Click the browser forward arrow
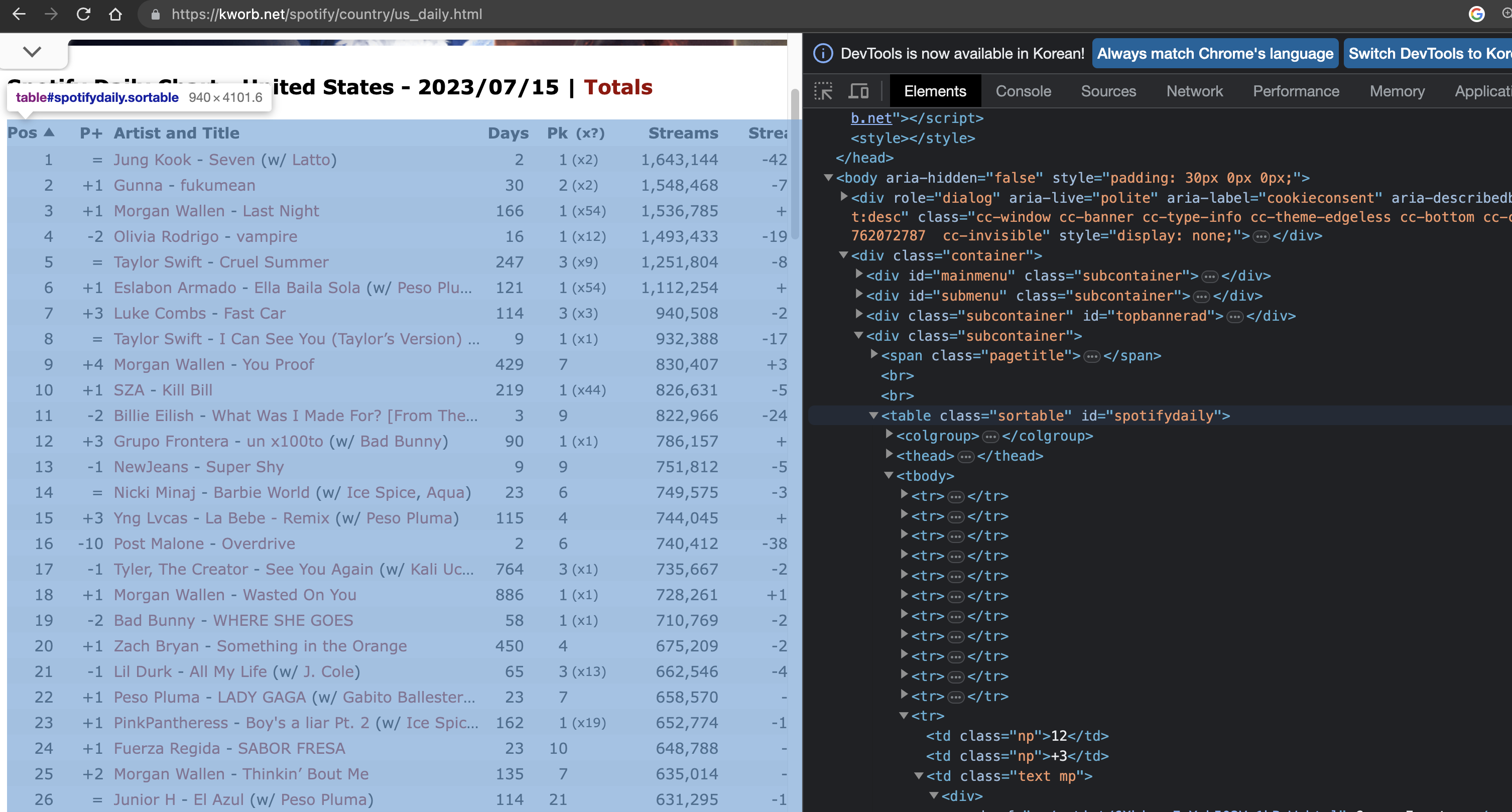Image resolution: width=1512 pixels, height=812 pixels. pos(51,14)
